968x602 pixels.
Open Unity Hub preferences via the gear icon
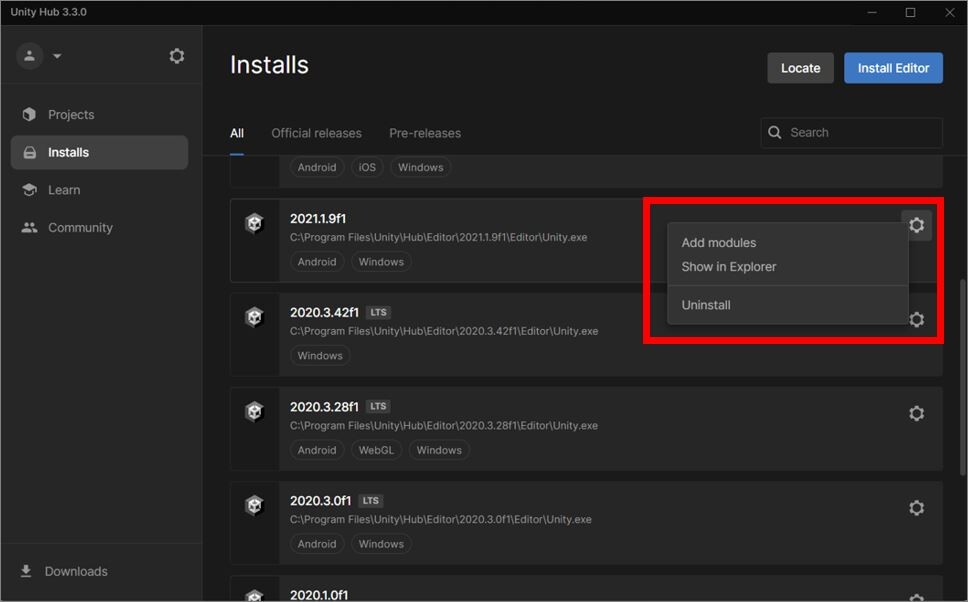pyautogui.click(x=176, y=55)
